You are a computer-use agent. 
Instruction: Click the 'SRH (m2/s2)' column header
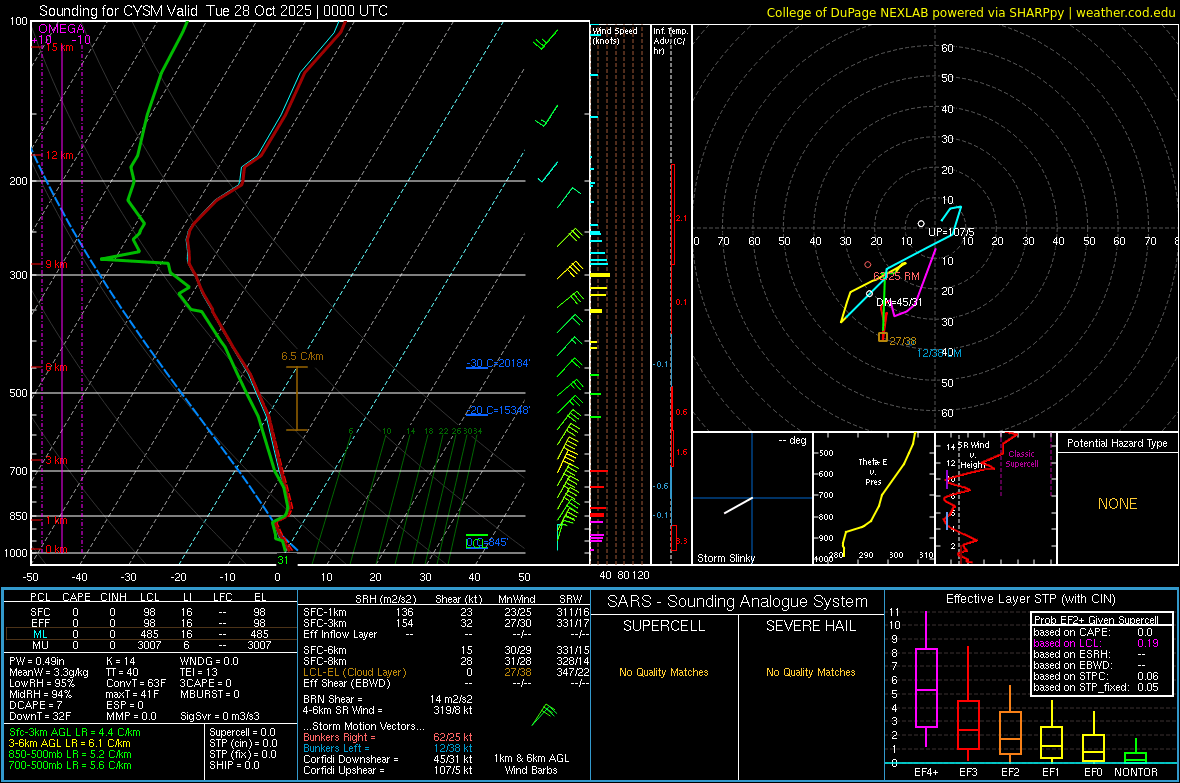pos(385,599)
